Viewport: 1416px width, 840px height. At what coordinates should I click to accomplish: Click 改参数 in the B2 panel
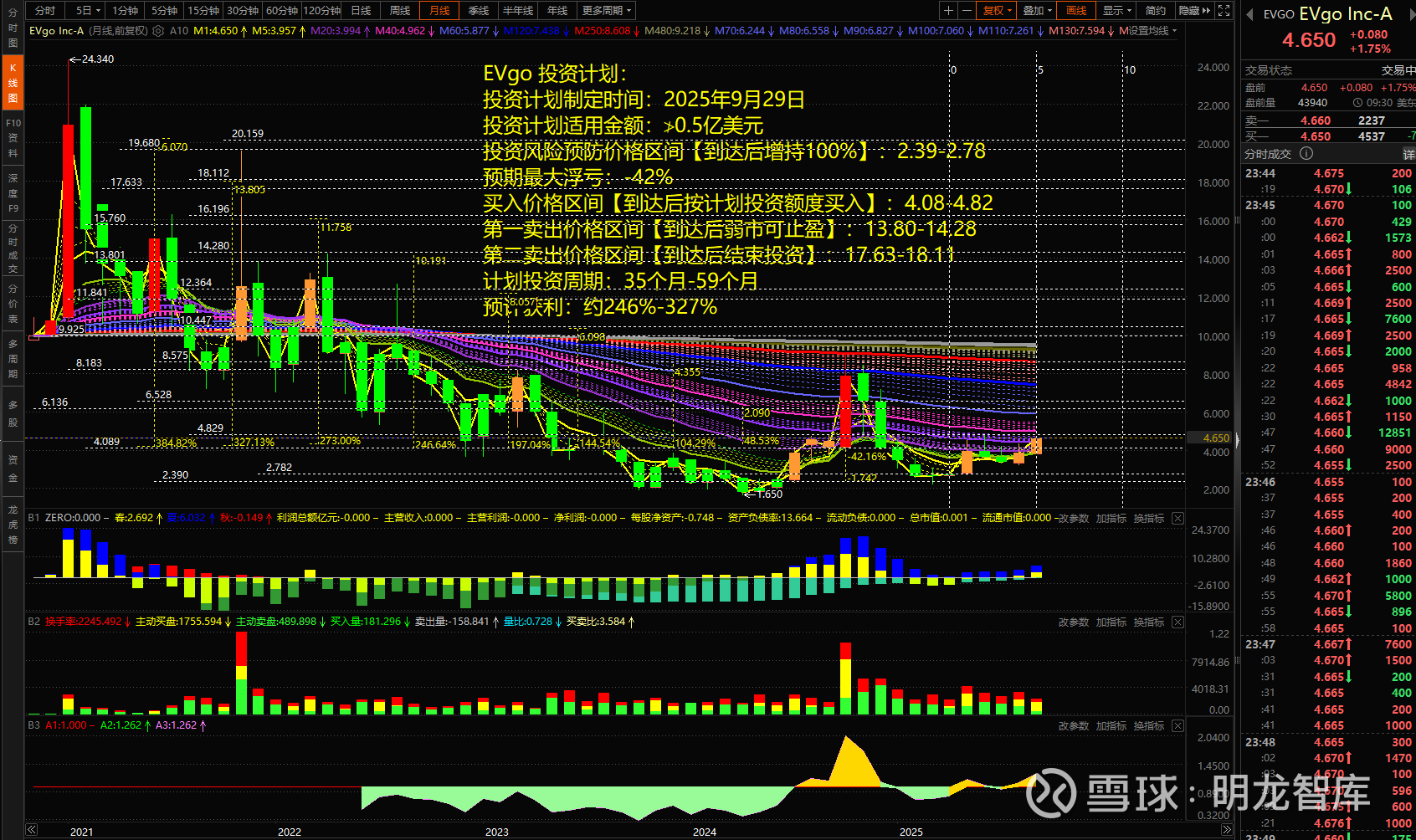point(1073,622)
